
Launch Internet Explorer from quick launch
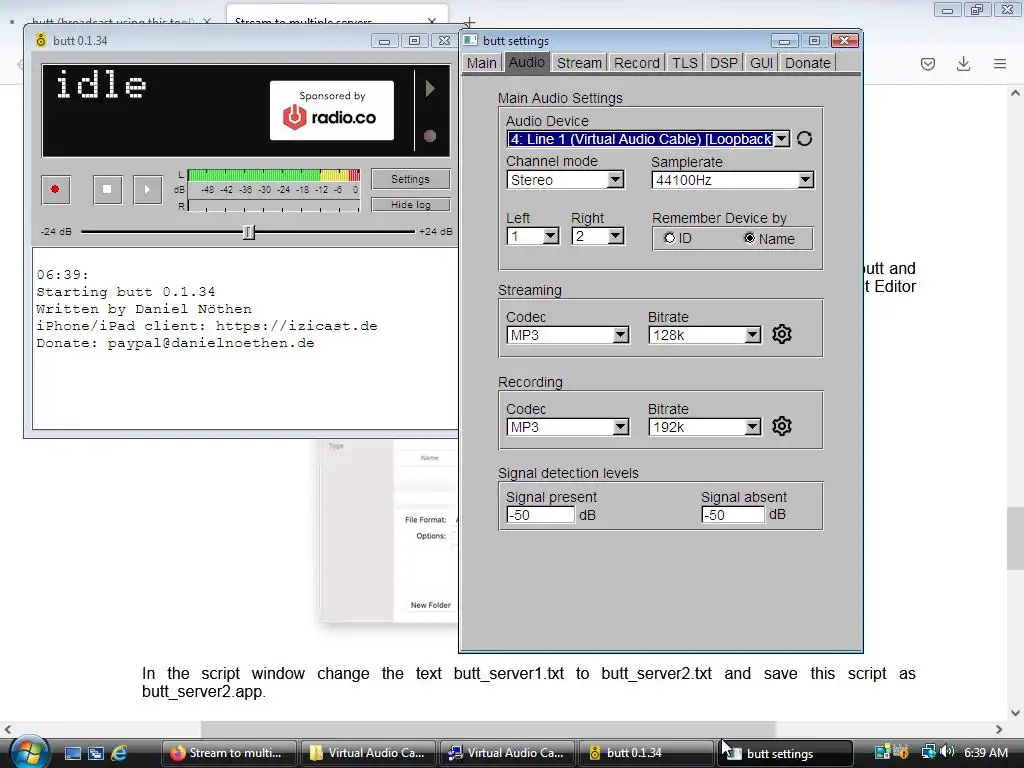119,753
